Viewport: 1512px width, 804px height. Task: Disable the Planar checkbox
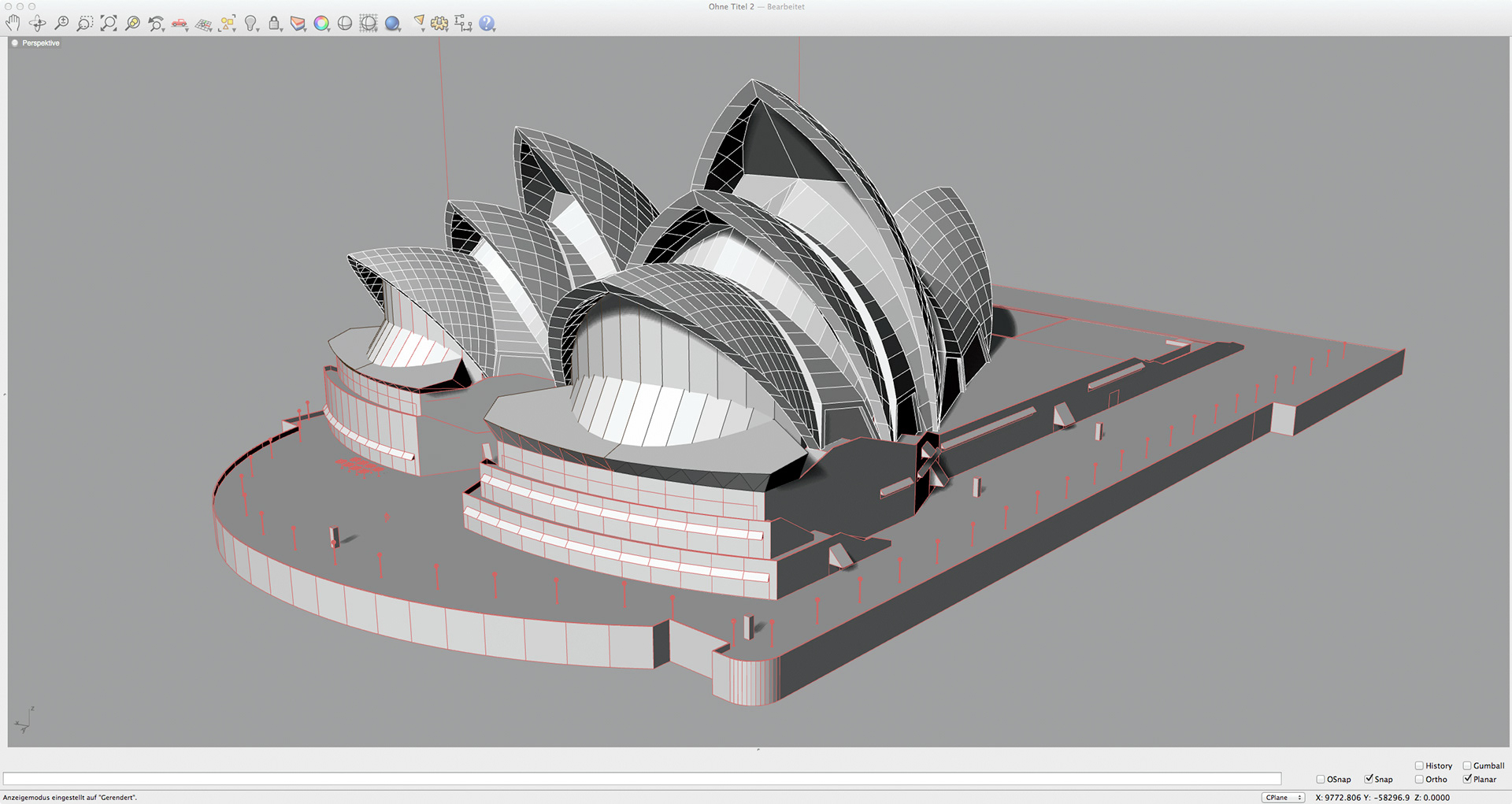tap(1467, 779)
